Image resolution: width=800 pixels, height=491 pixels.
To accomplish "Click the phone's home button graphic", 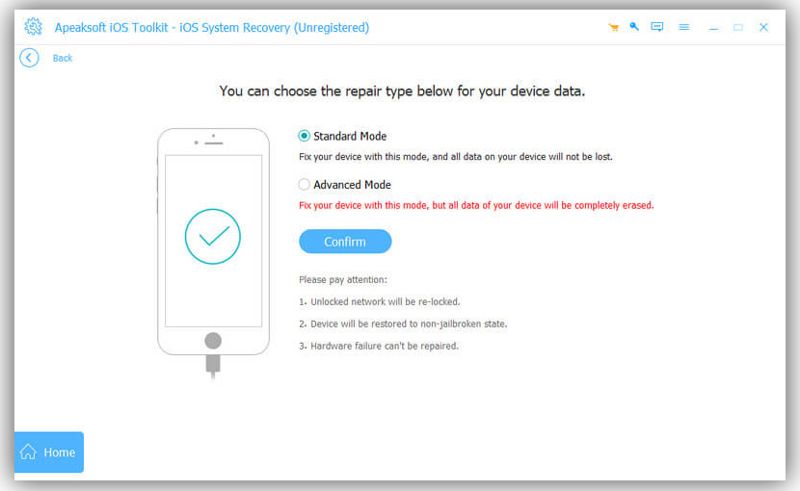I will coord(213,340).
